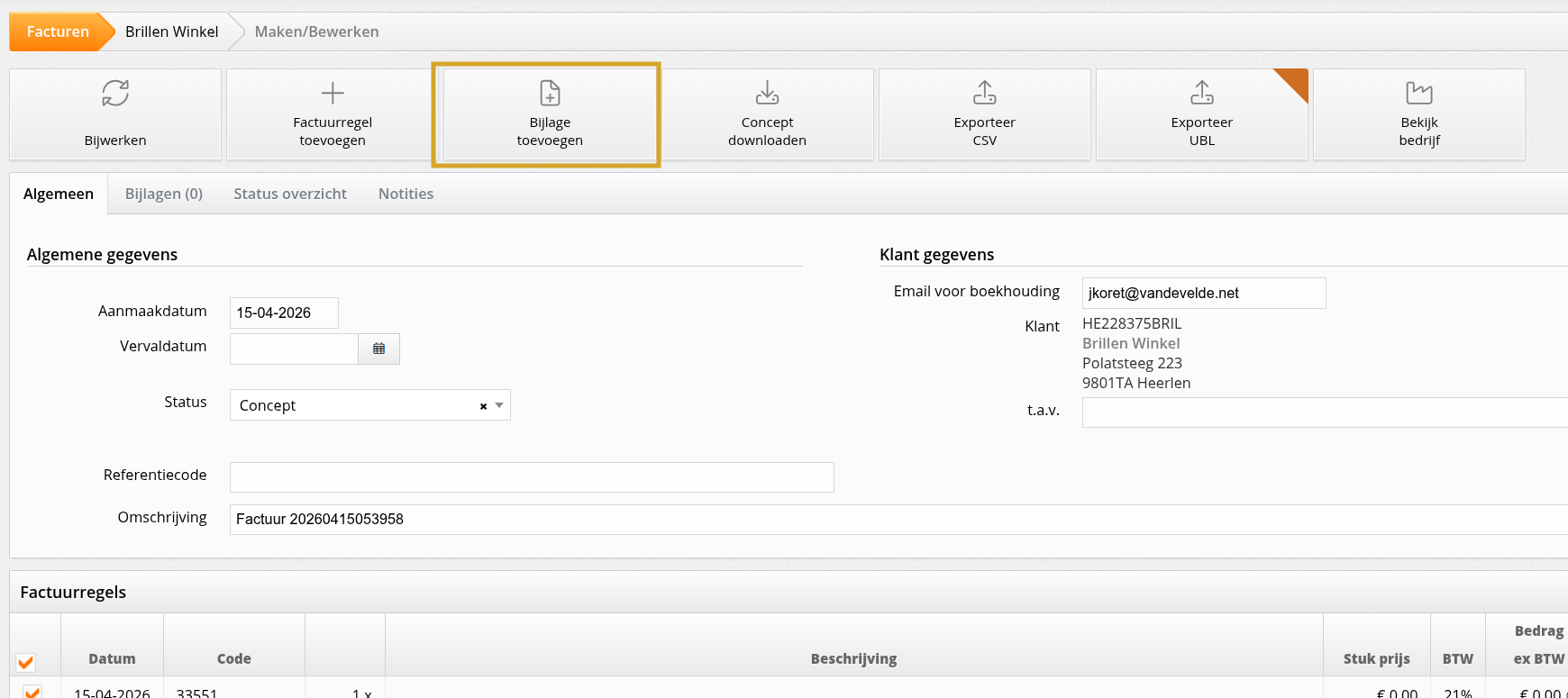
Task: Open the Status overzicht tab
Action: [290, 194]
